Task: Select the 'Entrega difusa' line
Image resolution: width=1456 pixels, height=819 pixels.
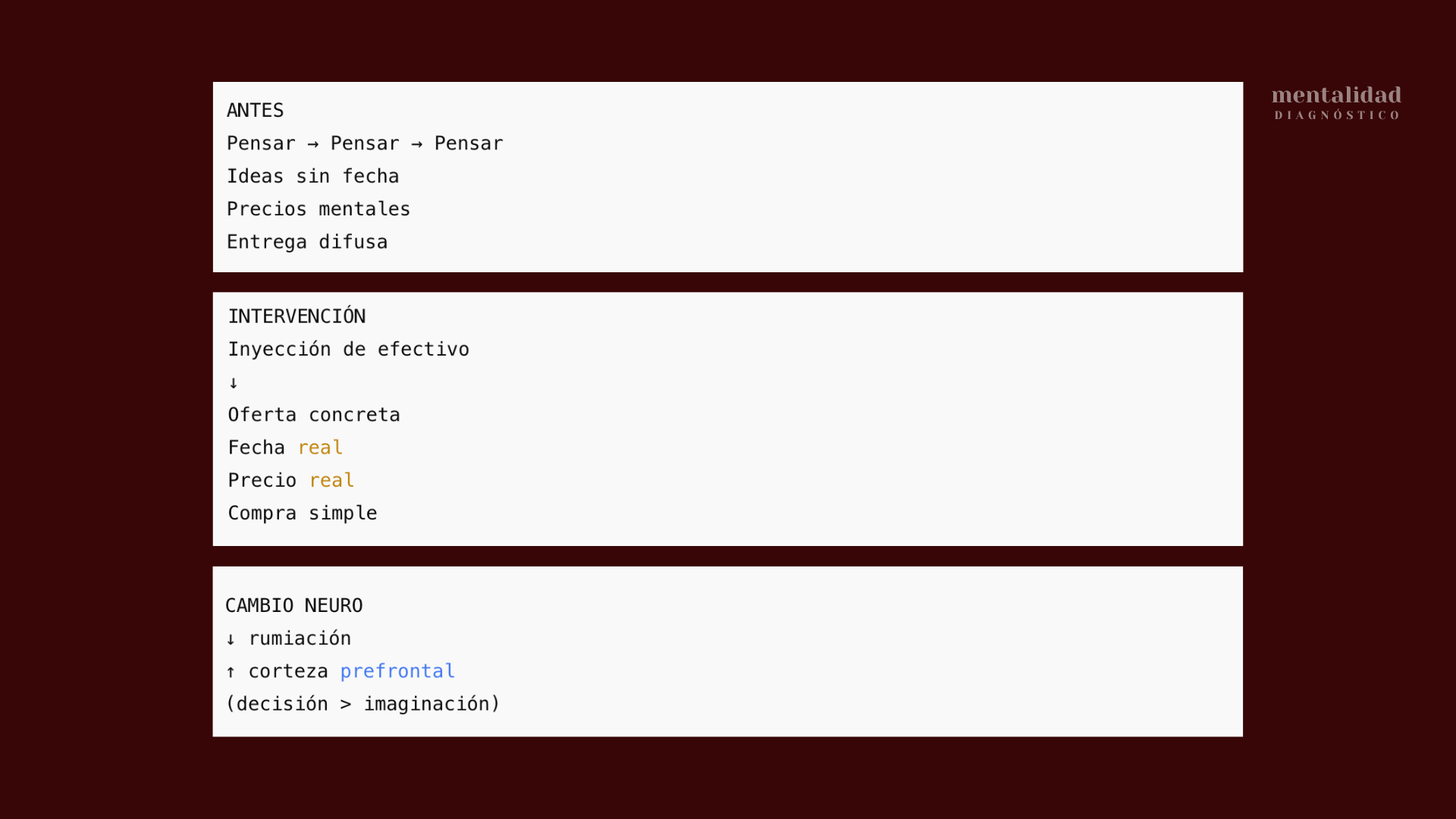Action: (x=307, y=242)
